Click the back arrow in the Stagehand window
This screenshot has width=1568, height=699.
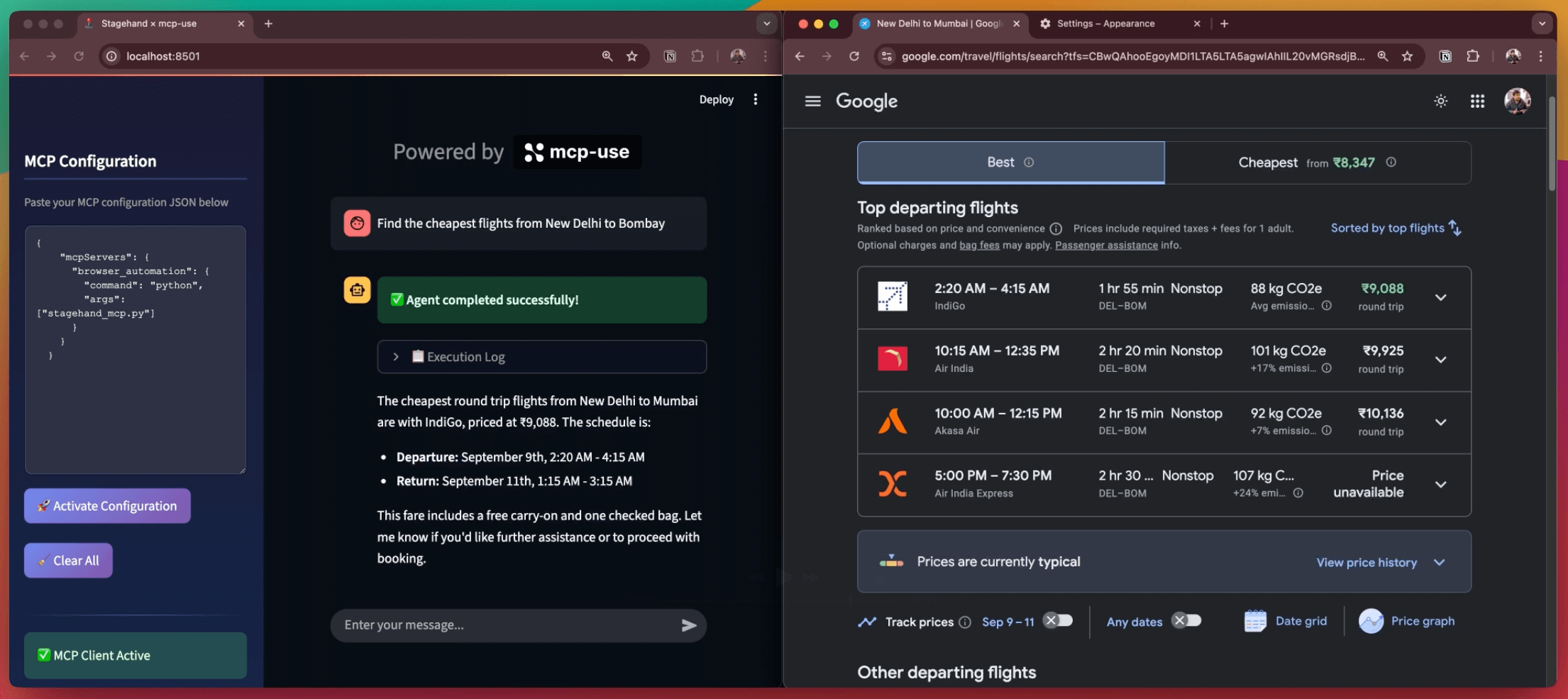pyautogui.click(x=25, y=56)
